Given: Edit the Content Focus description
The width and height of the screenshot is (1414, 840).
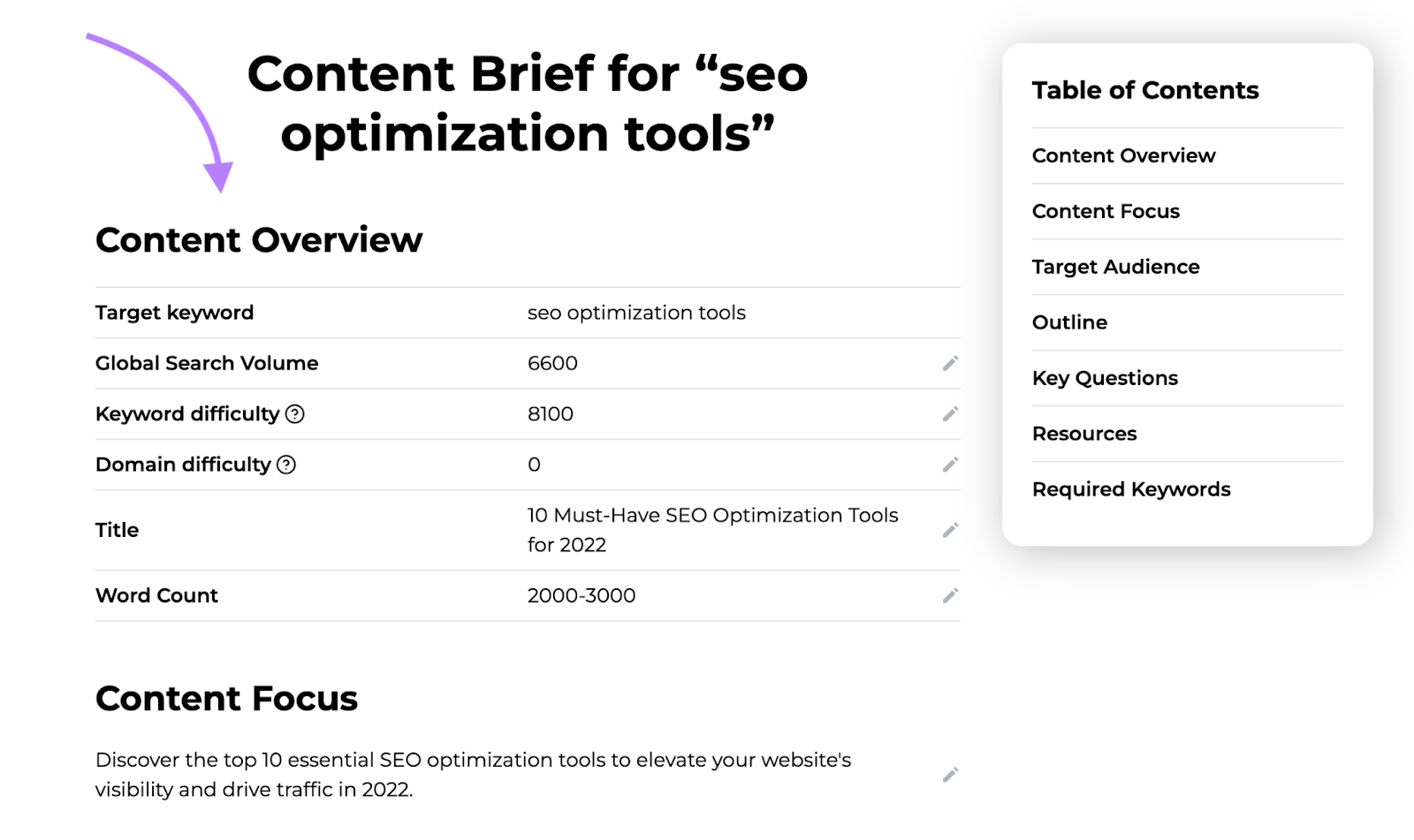Looking at the screenshot, I should click(950, 775).
